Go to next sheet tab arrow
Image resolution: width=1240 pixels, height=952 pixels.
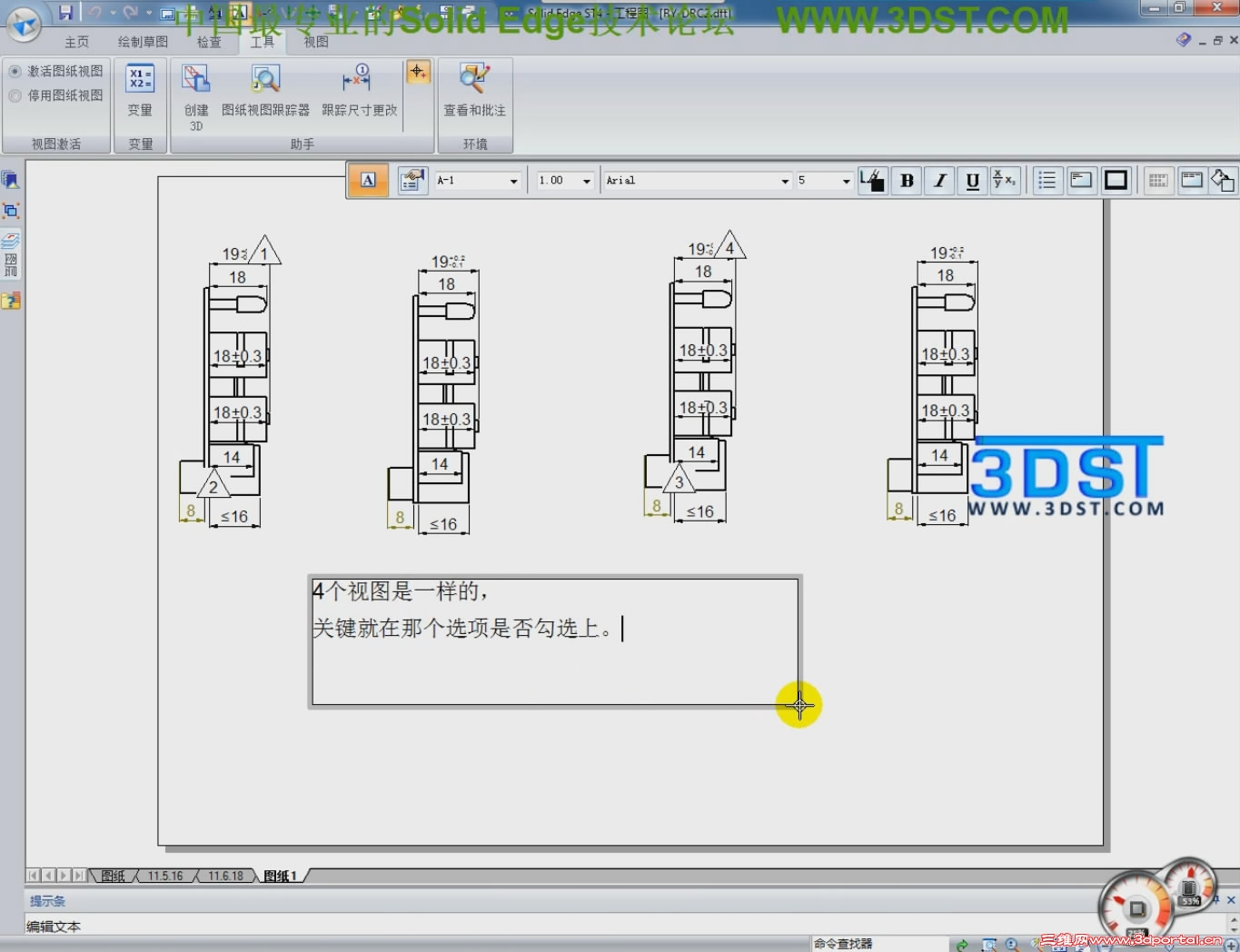point(64,876)
